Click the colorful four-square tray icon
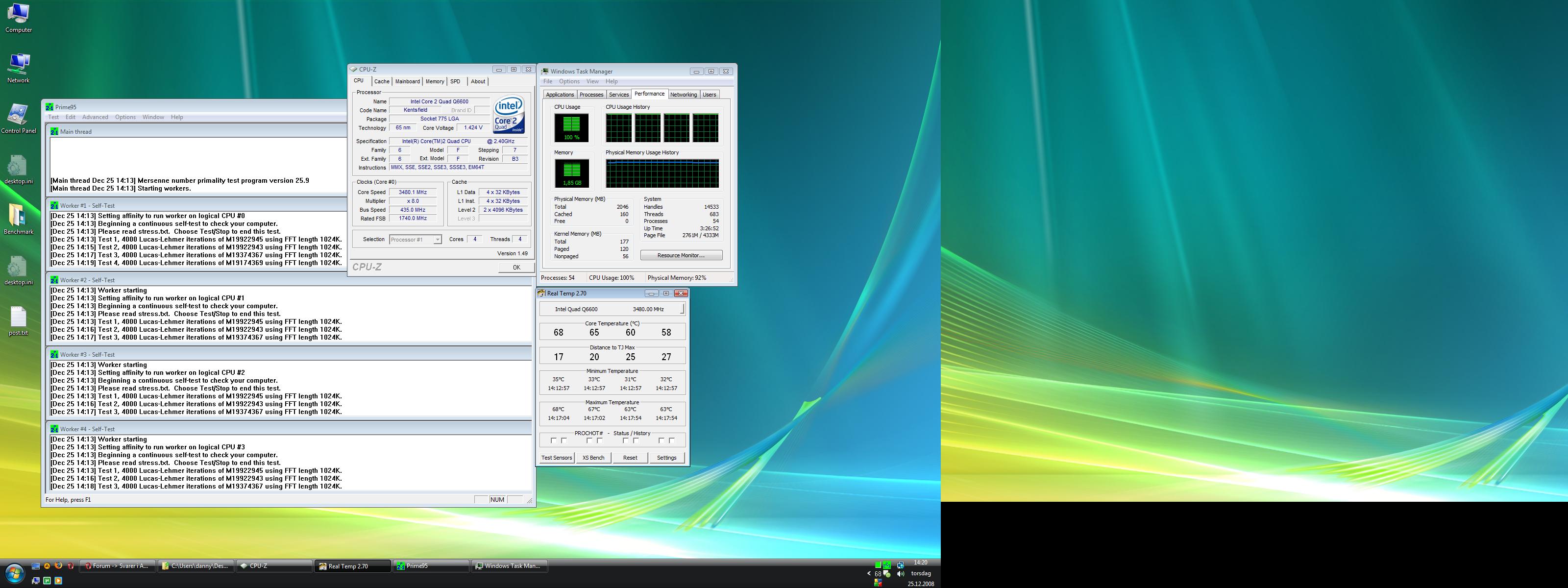Screen dimensions: 1568x588 (x=879, y=583)
